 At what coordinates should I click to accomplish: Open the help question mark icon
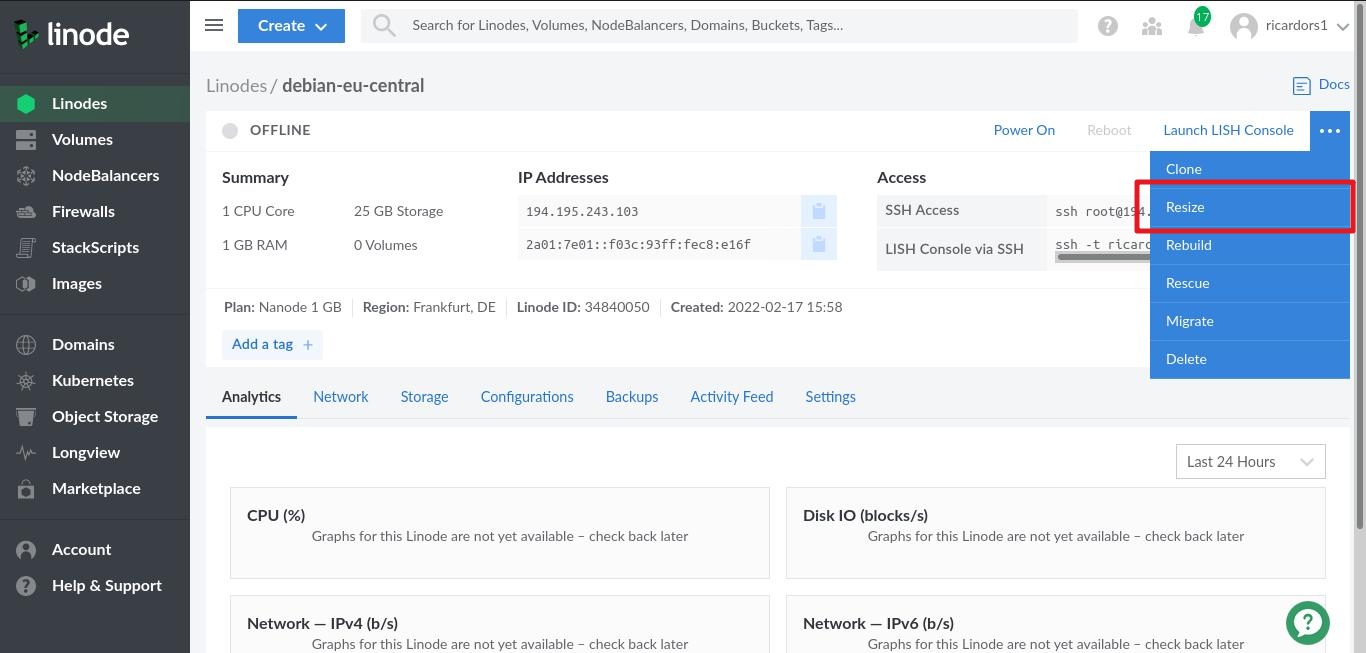[x=1108, y=27]
